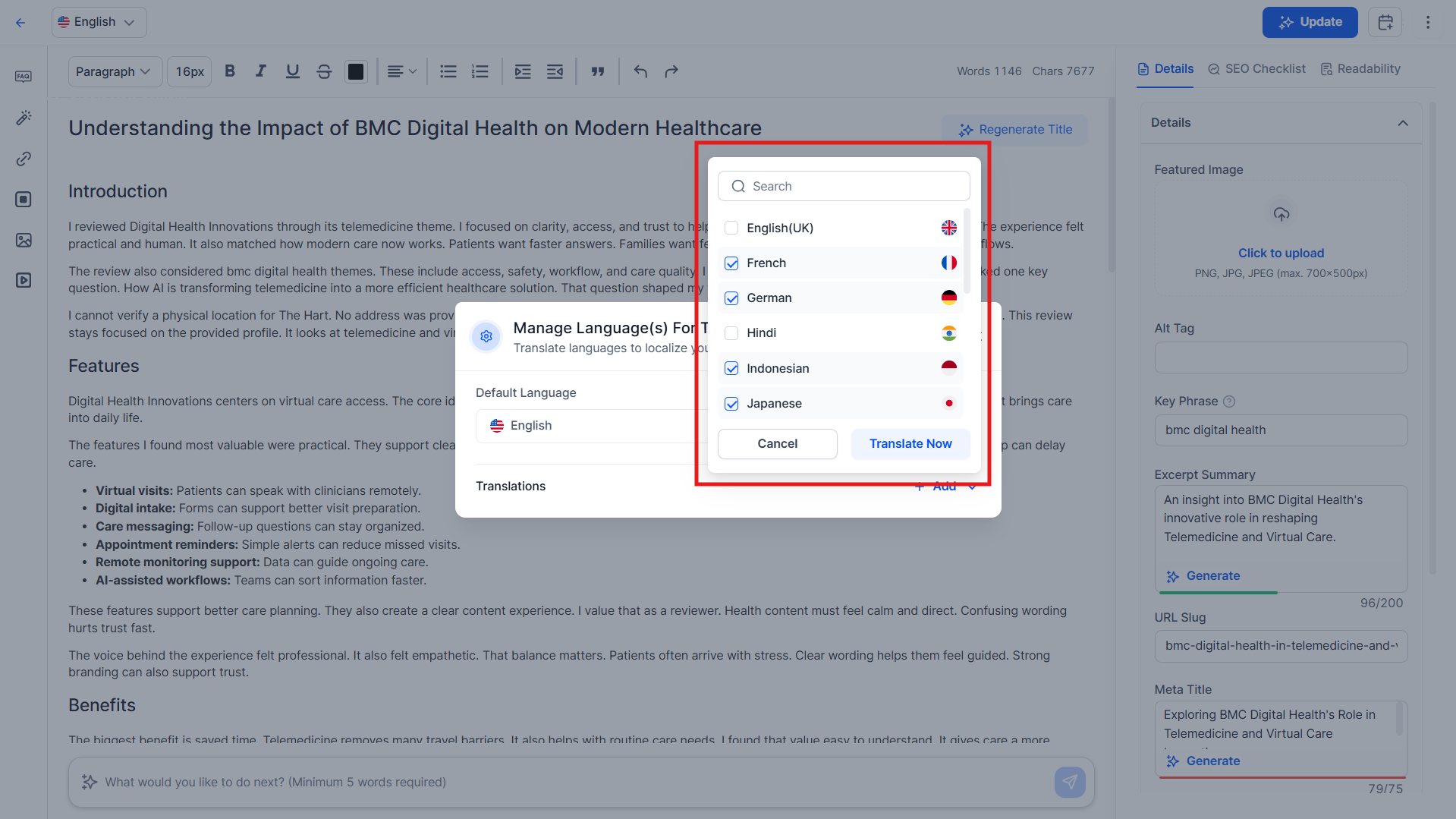
Task: Uncheck the French language checkbox
Action: click(x=731, y=263)
